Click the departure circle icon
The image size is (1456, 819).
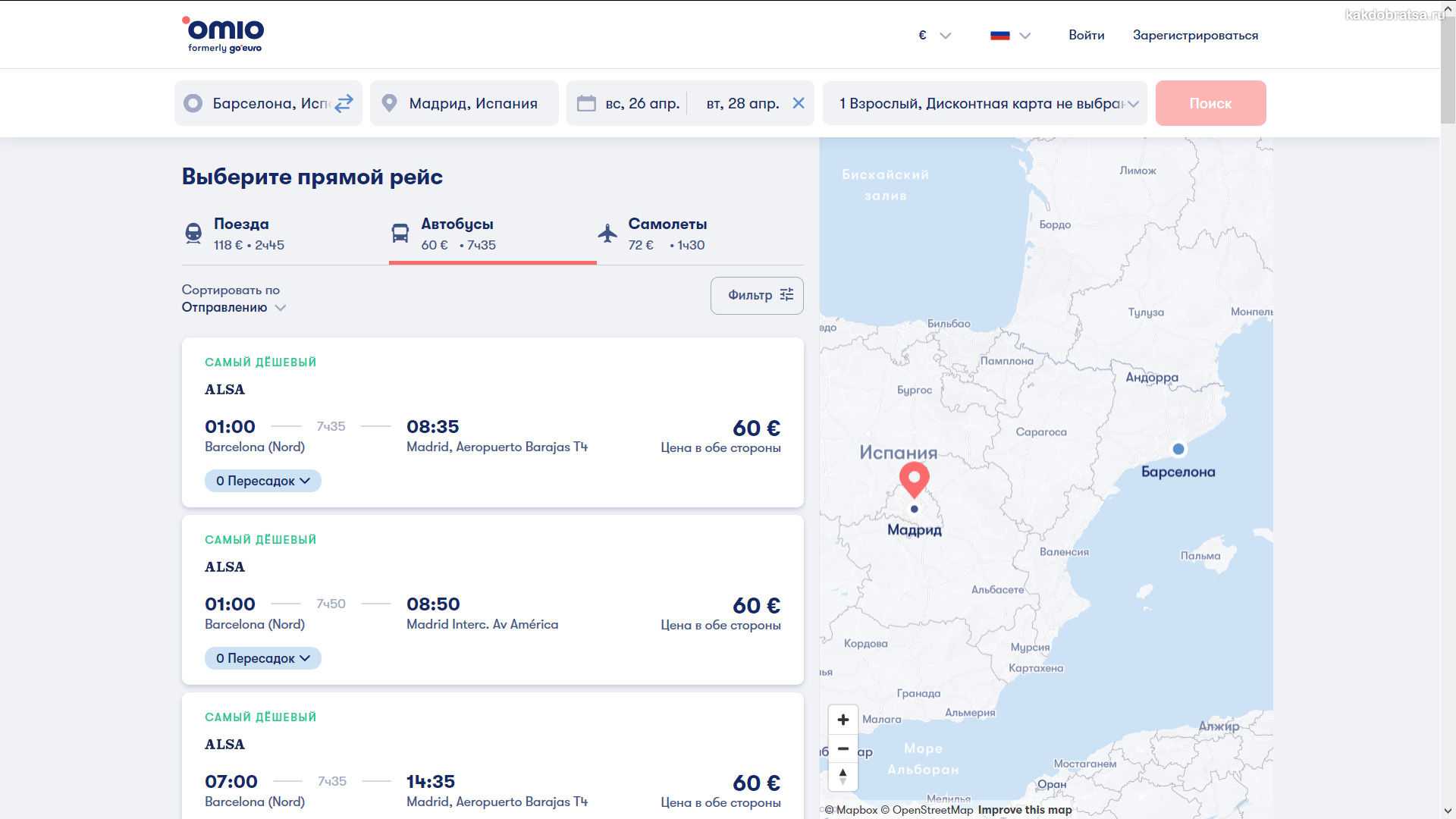(x=193, y=103)
